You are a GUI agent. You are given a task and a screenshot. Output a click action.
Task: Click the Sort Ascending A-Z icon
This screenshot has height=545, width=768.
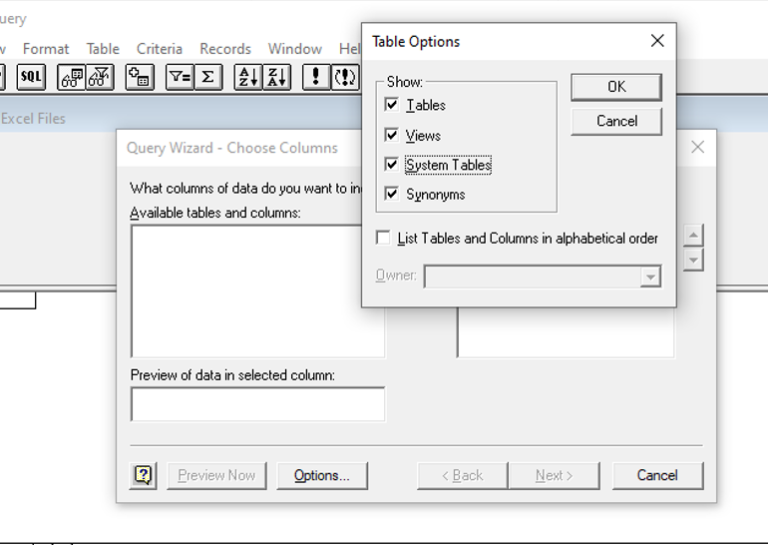(x=248, y=77)
